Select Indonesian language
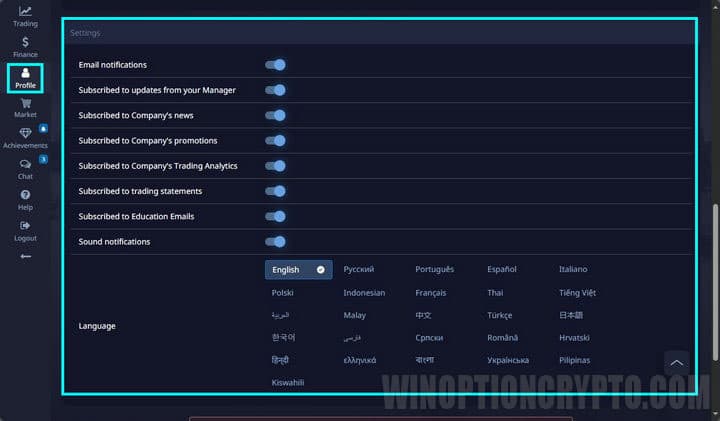The height and width of the screenshot is (421, 720). click(x=364, y=293)
